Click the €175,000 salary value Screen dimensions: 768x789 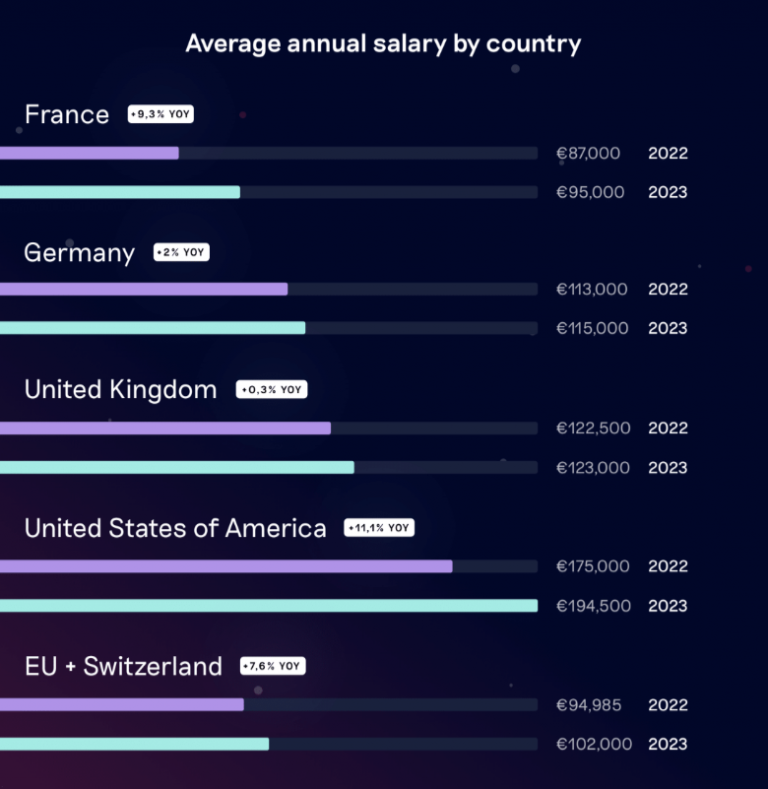pyautogui.click(x=593, y=566)
